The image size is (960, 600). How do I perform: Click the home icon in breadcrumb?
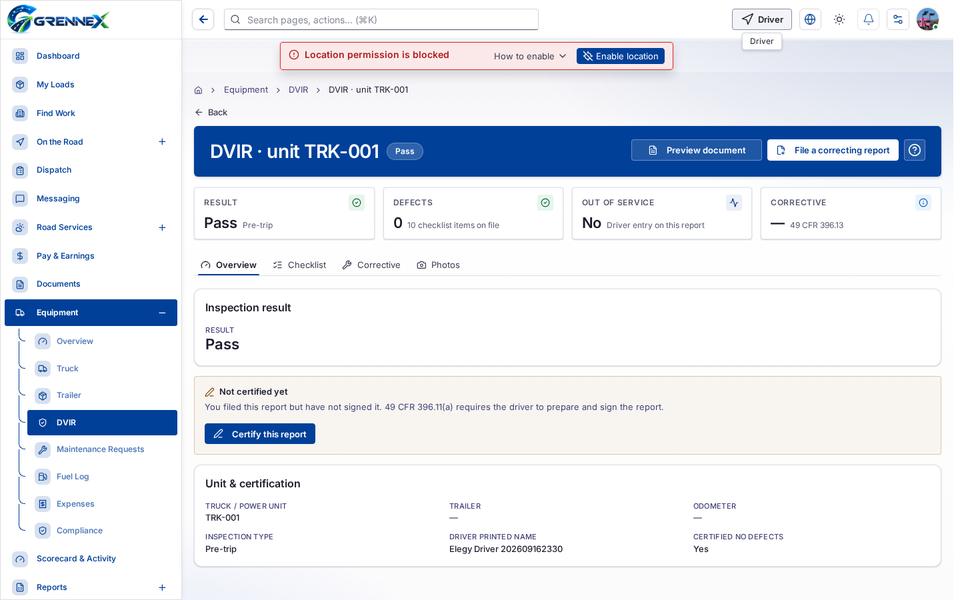(x=198, y=90)
